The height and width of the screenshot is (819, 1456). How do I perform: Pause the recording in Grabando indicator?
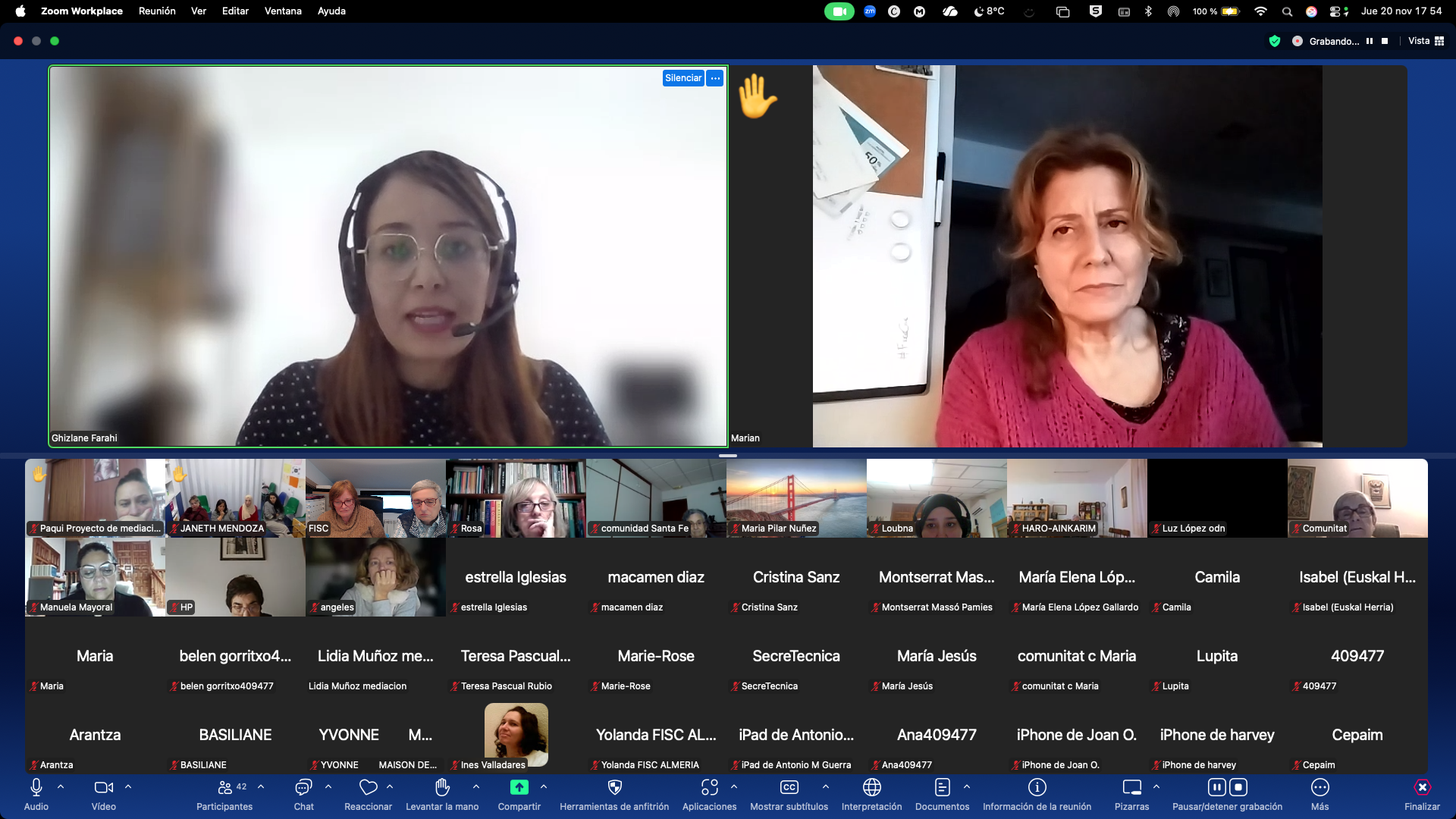tap(1370, 41)
